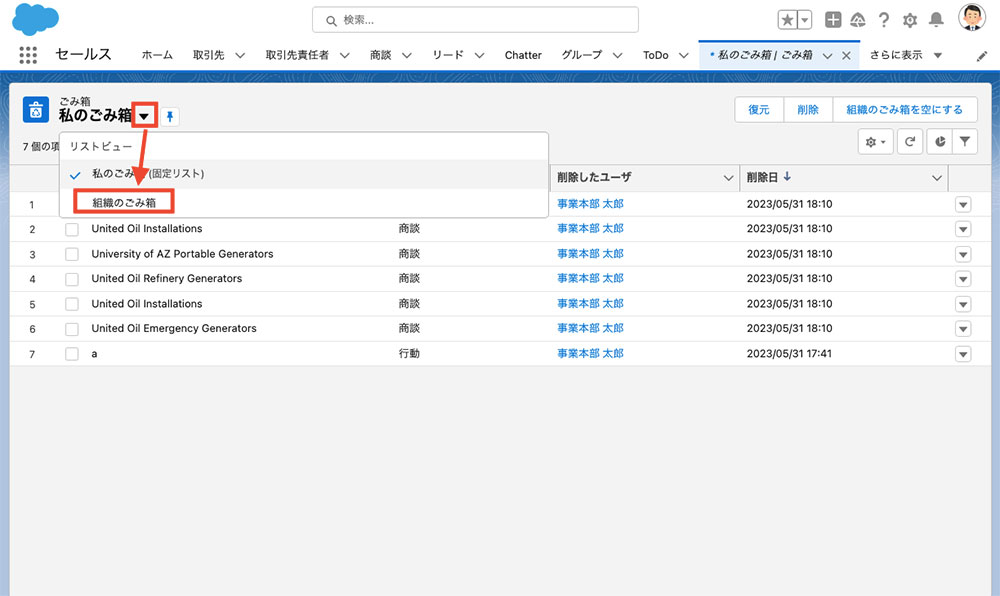The height and width of the screenshot is (596, 1000).
Task: Expand the 取引先責任者 tab chevron
Action: [345, 55]
